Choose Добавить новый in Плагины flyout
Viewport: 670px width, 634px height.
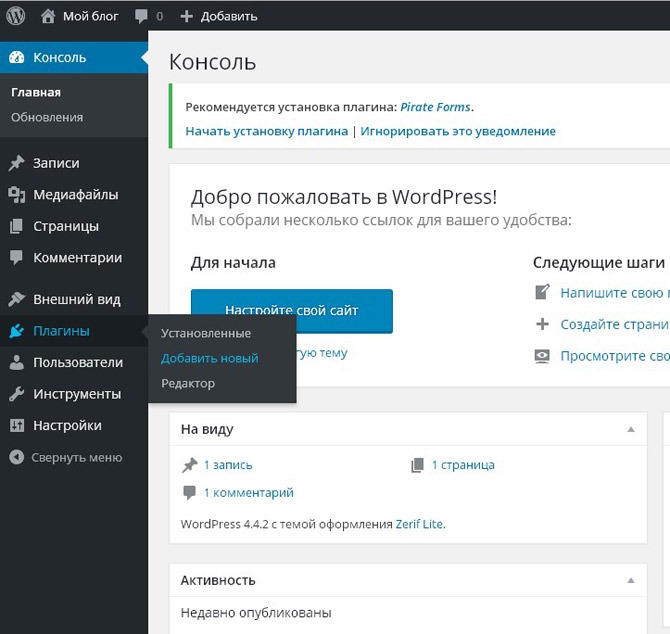click(x=210, y=358)
